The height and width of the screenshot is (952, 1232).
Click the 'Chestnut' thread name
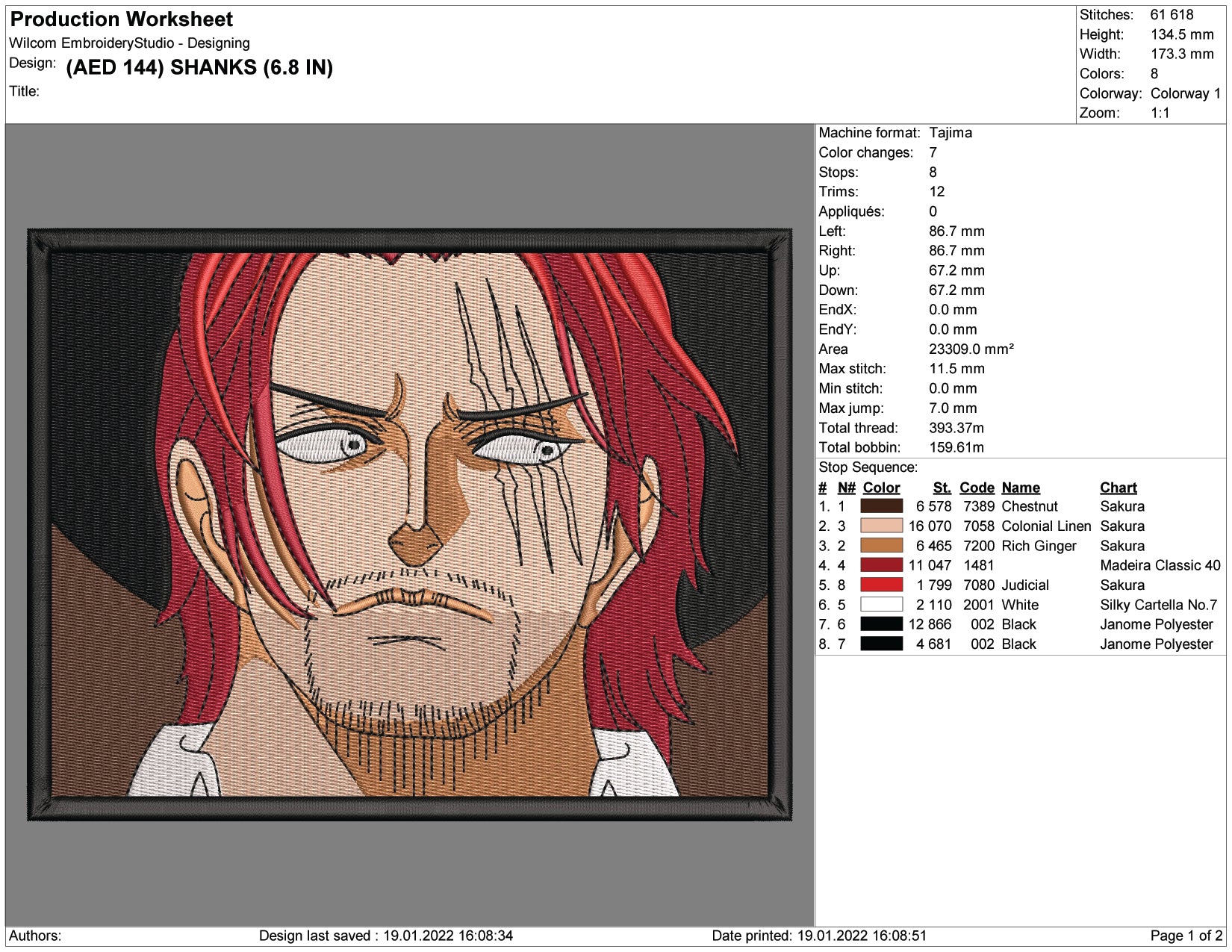[x=1030, y=506]
